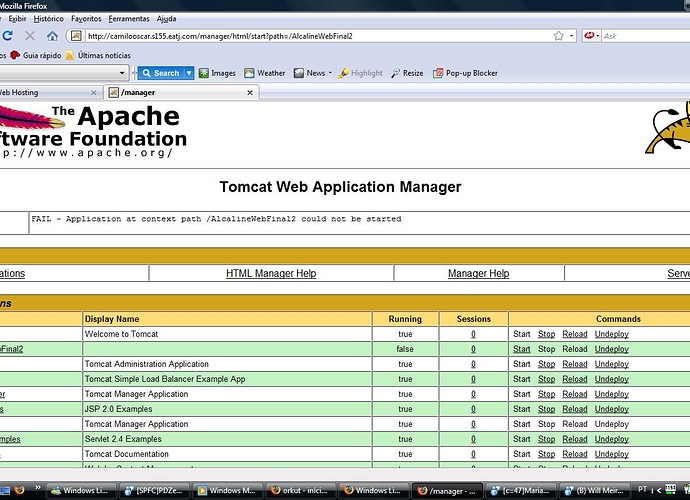The image size is (690, 500).
Task: Reload the Tomcat Documentation application
Action: [575, 454]
